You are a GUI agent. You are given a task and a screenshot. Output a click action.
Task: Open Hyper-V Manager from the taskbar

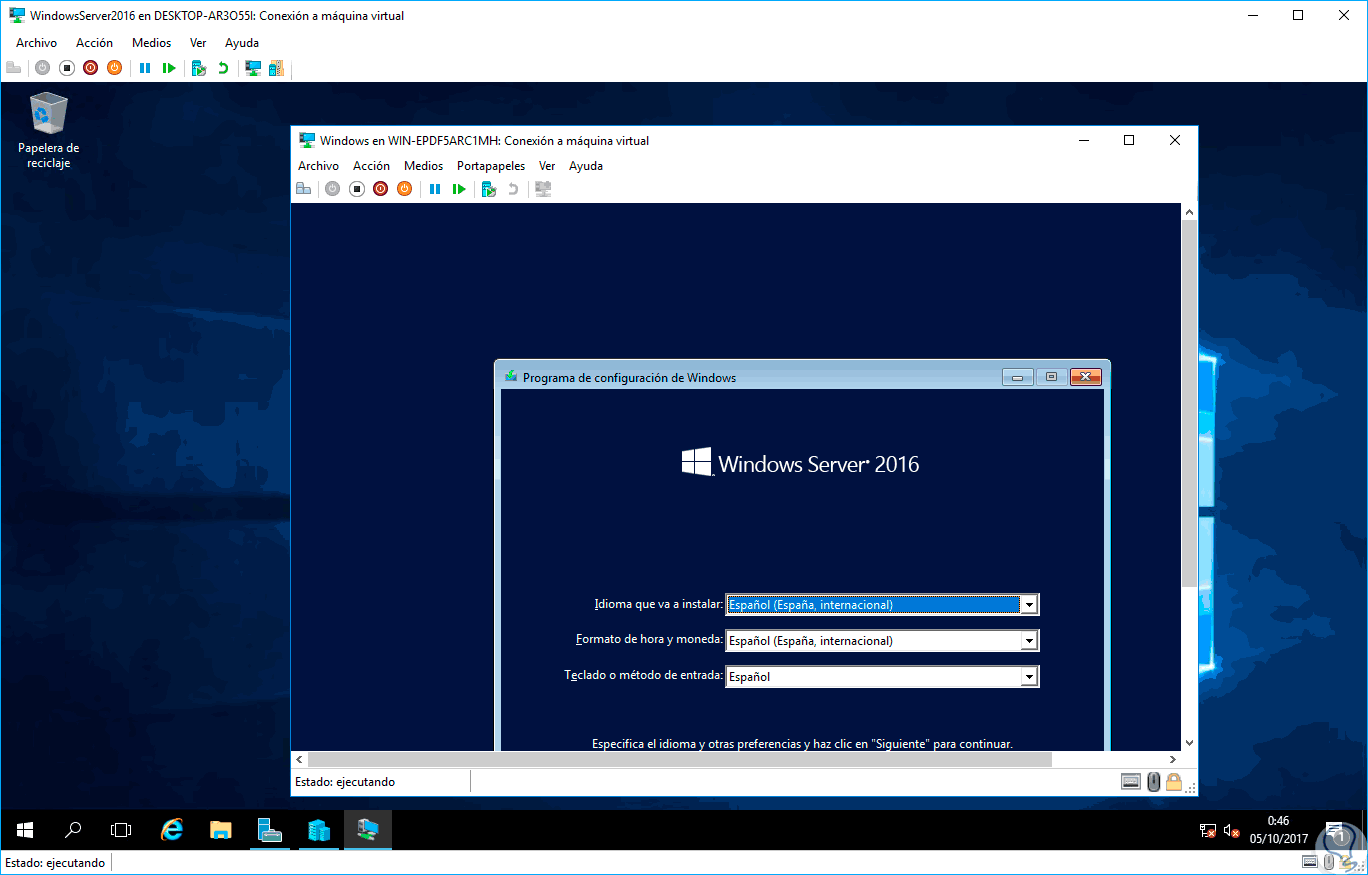point(319,830)
